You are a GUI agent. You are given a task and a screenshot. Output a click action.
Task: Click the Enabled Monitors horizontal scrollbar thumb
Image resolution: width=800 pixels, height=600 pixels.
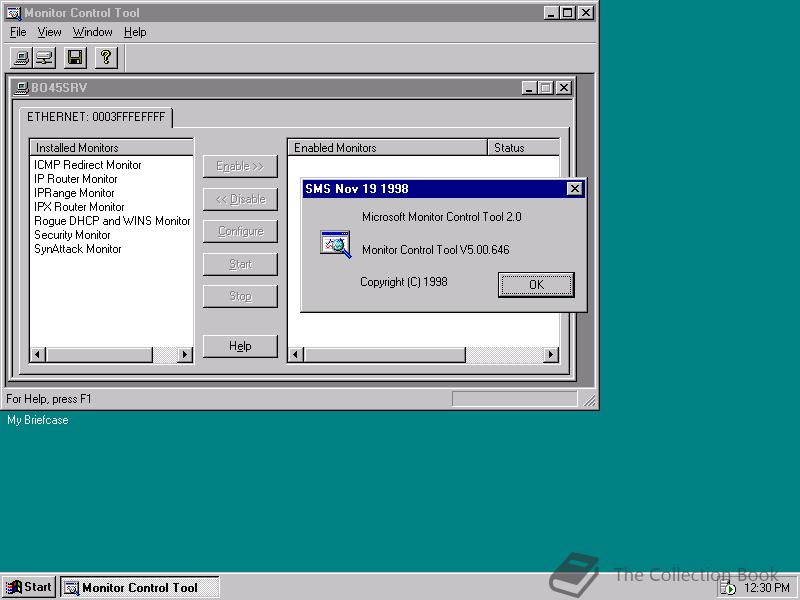coord(385,354)
